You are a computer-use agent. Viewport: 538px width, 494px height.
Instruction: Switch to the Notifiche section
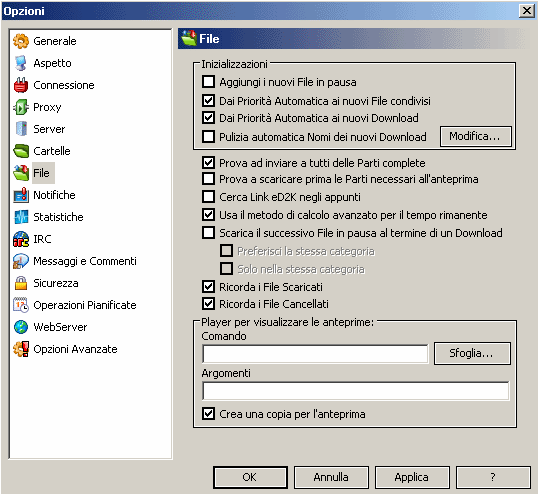coord(54,195)
